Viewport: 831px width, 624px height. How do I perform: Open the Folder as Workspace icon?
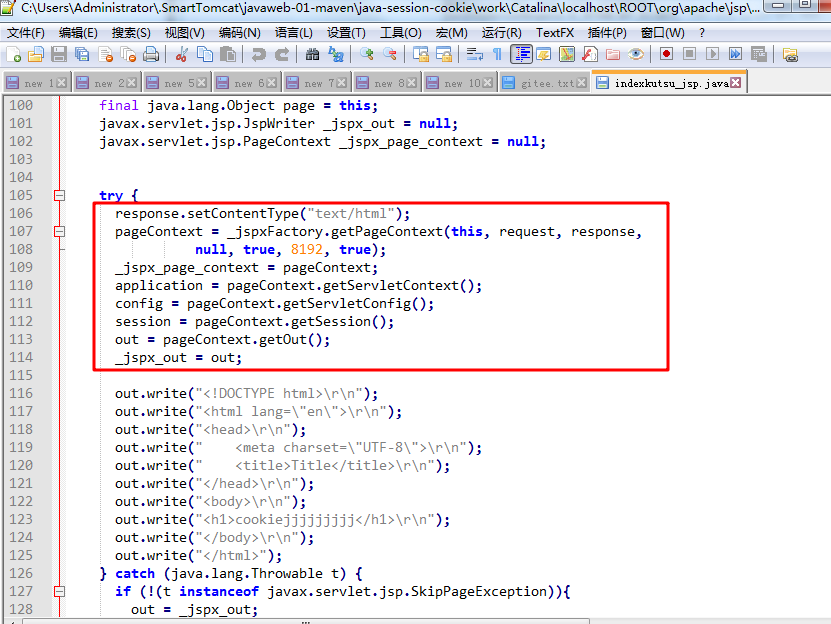coord(613,55)
